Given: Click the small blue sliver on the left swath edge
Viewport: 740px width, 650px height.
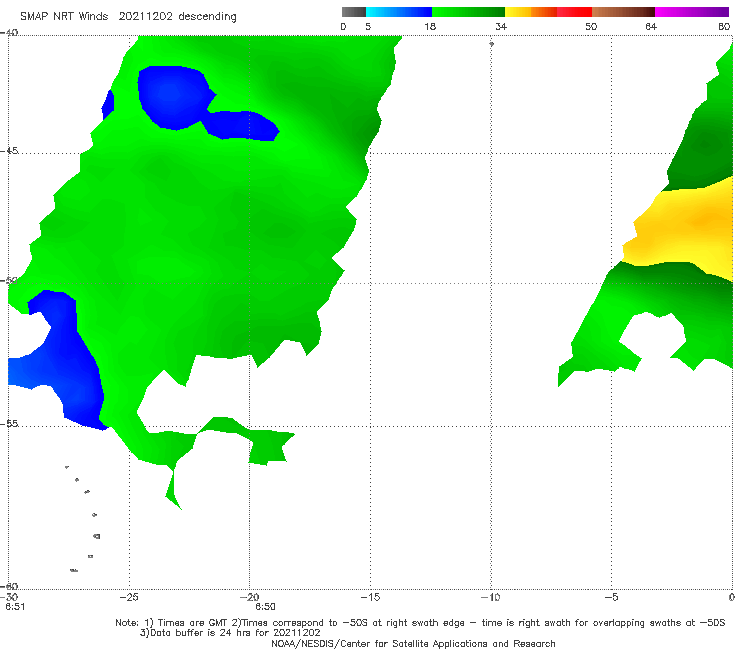Looking at the screenshot, I should click(x=108, y=105).
